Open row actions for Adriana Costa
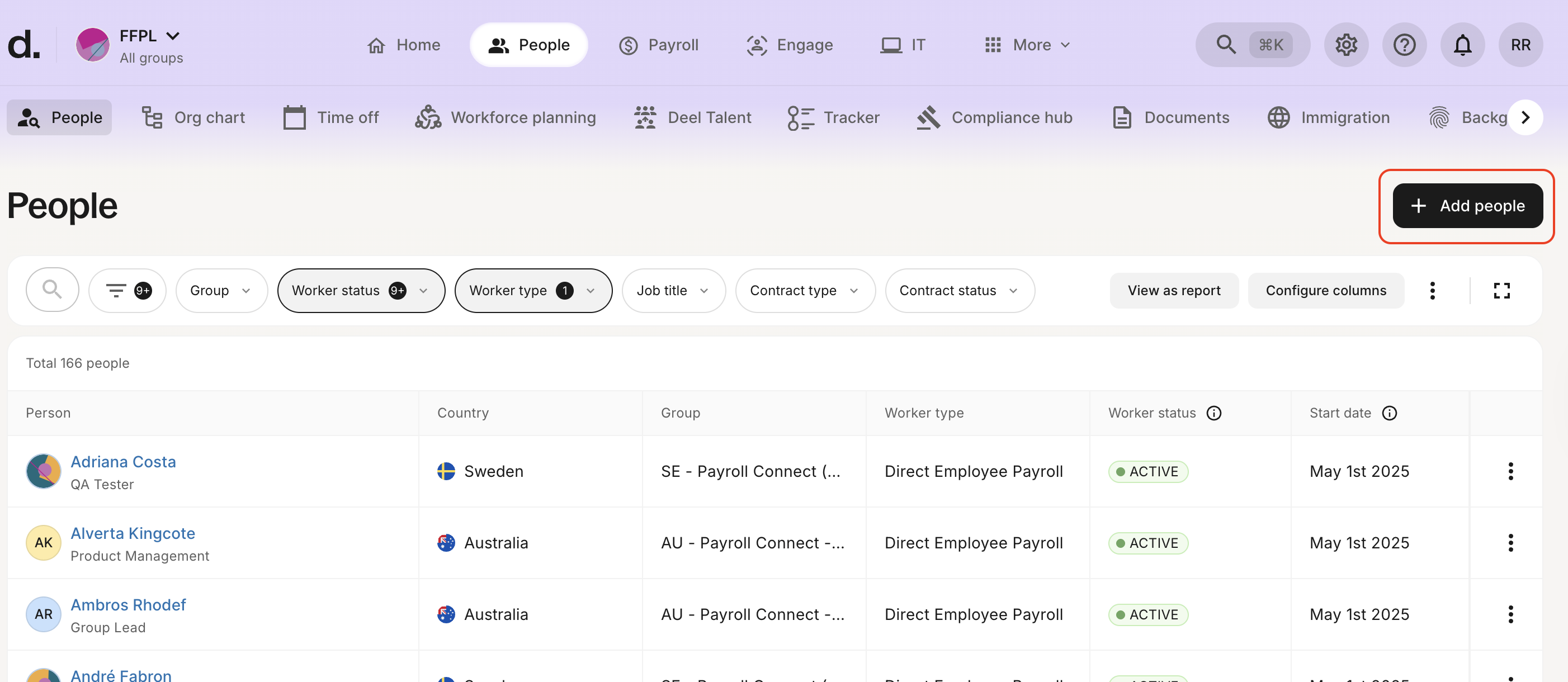 point(1510,471)
